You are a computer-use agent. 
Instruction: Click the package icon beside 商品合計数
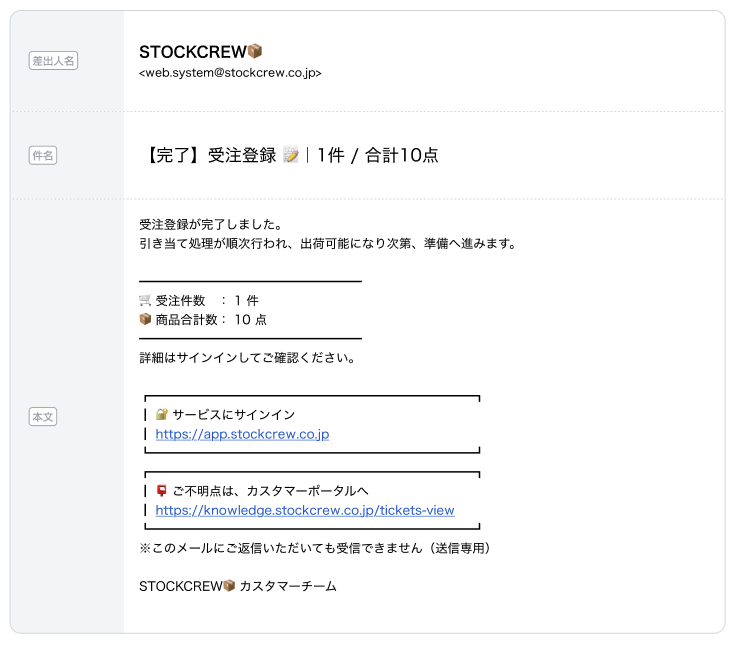(x=145, y=320)
